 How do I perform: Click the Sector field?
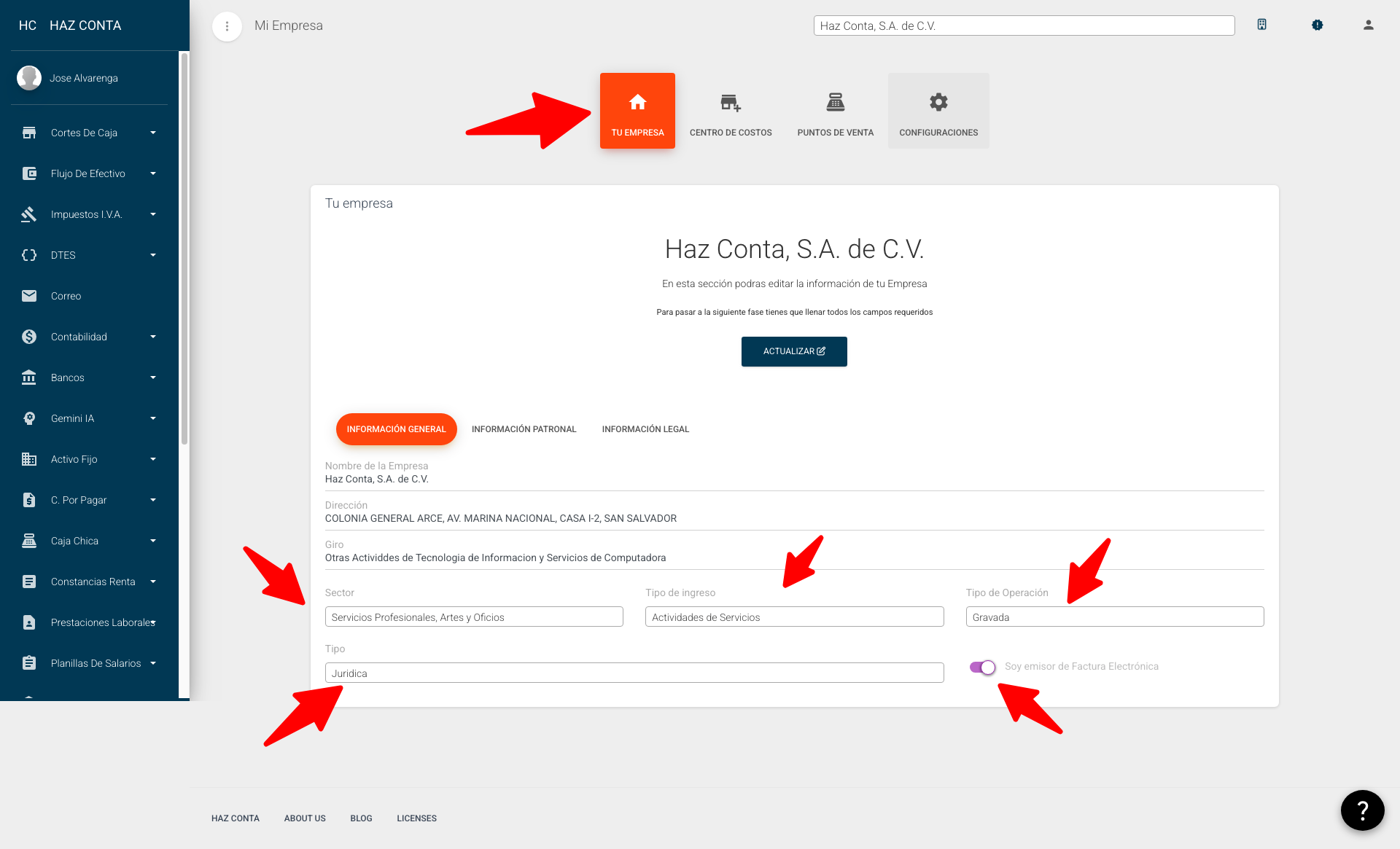click(x=474, y=617)
